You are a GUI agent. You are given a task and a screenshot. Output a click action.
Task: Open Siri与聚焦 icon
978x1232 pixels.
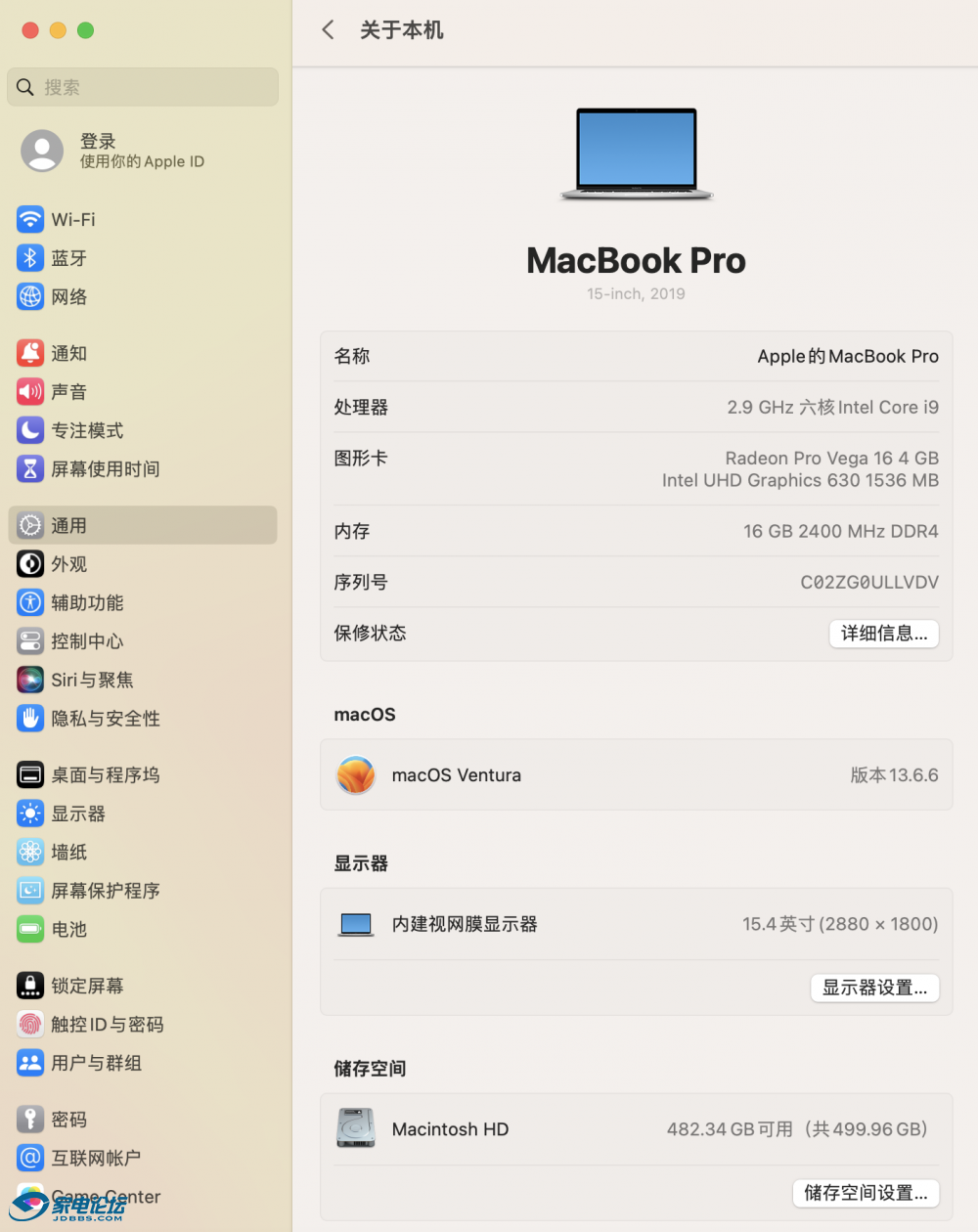(x=30, y=680)
